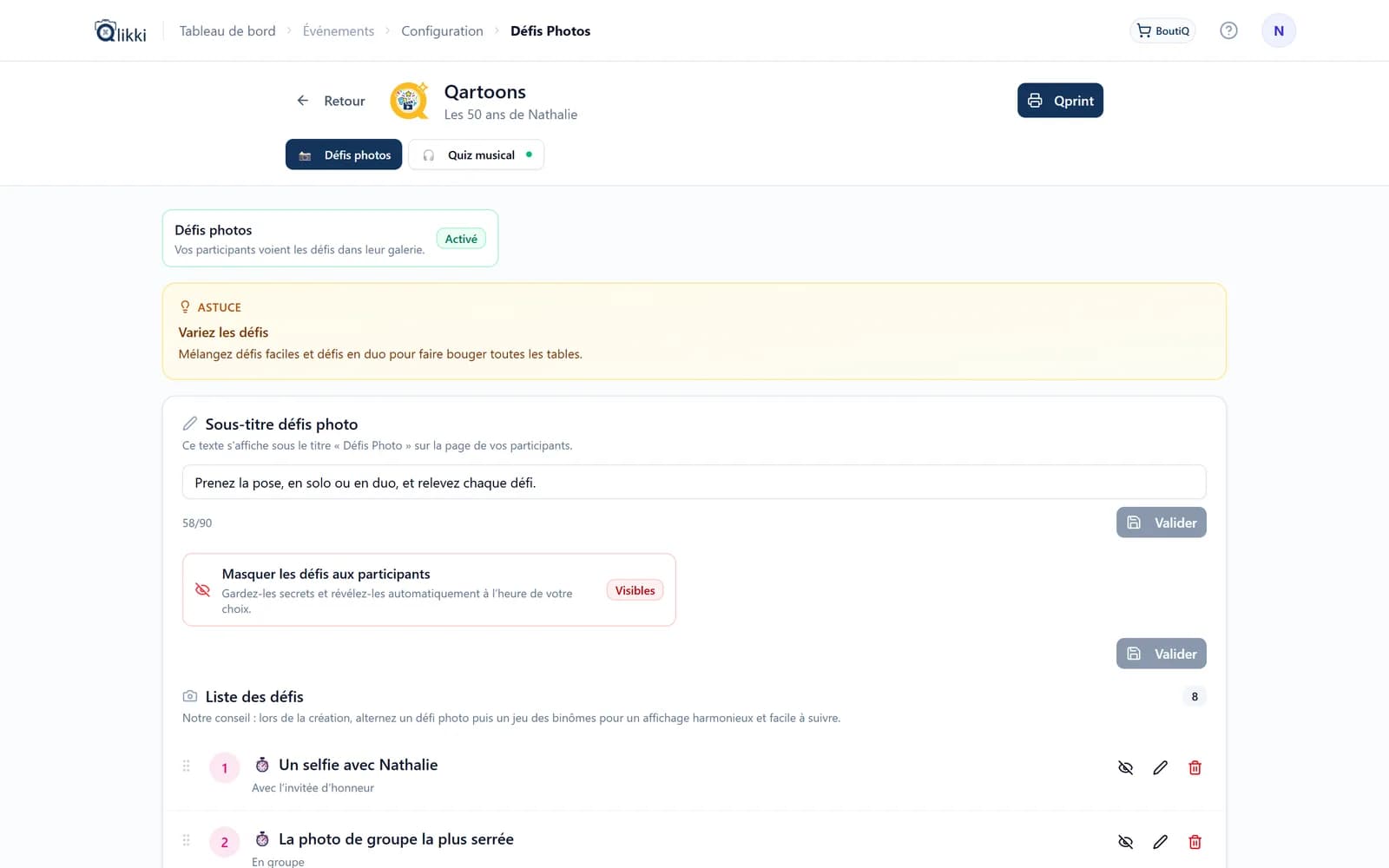Grab the drag handle of challenge 2

click(186, 840)
